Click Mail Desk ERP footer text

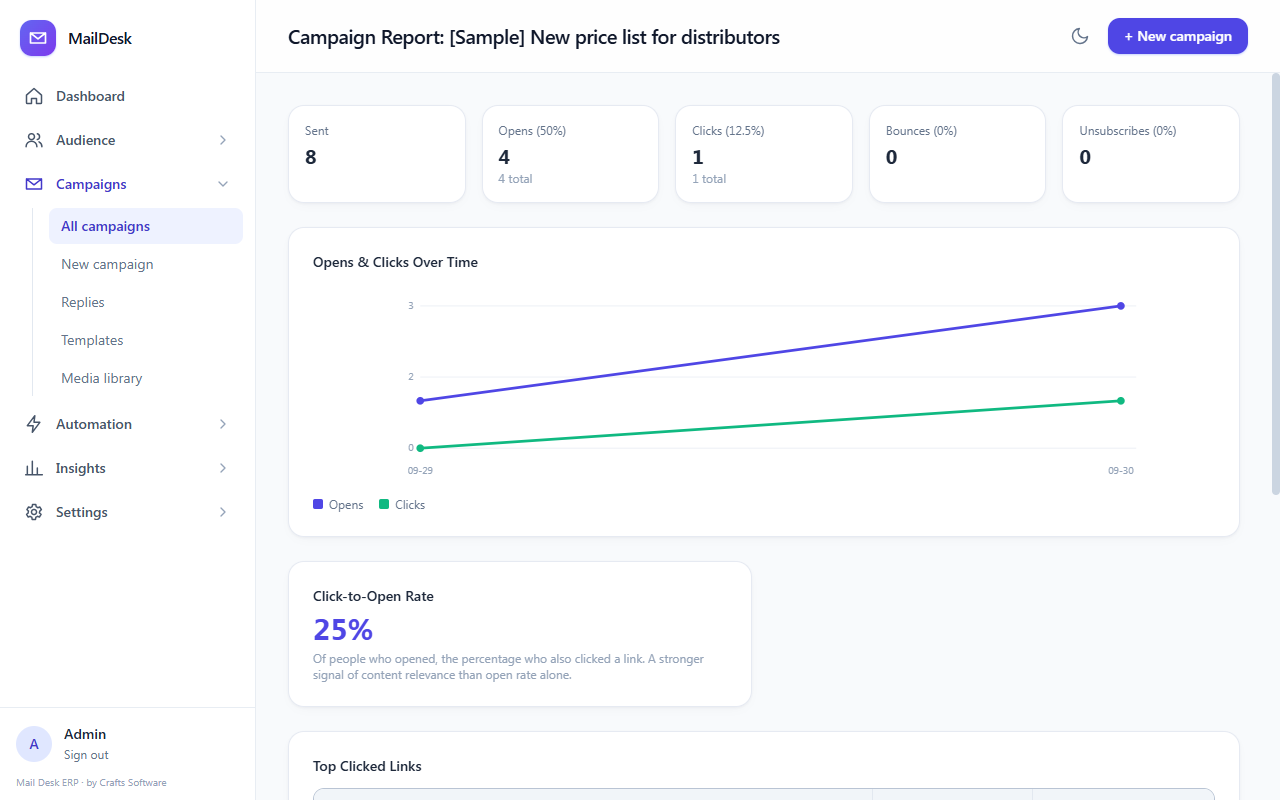pyautogui.click(x=91, y=783)
